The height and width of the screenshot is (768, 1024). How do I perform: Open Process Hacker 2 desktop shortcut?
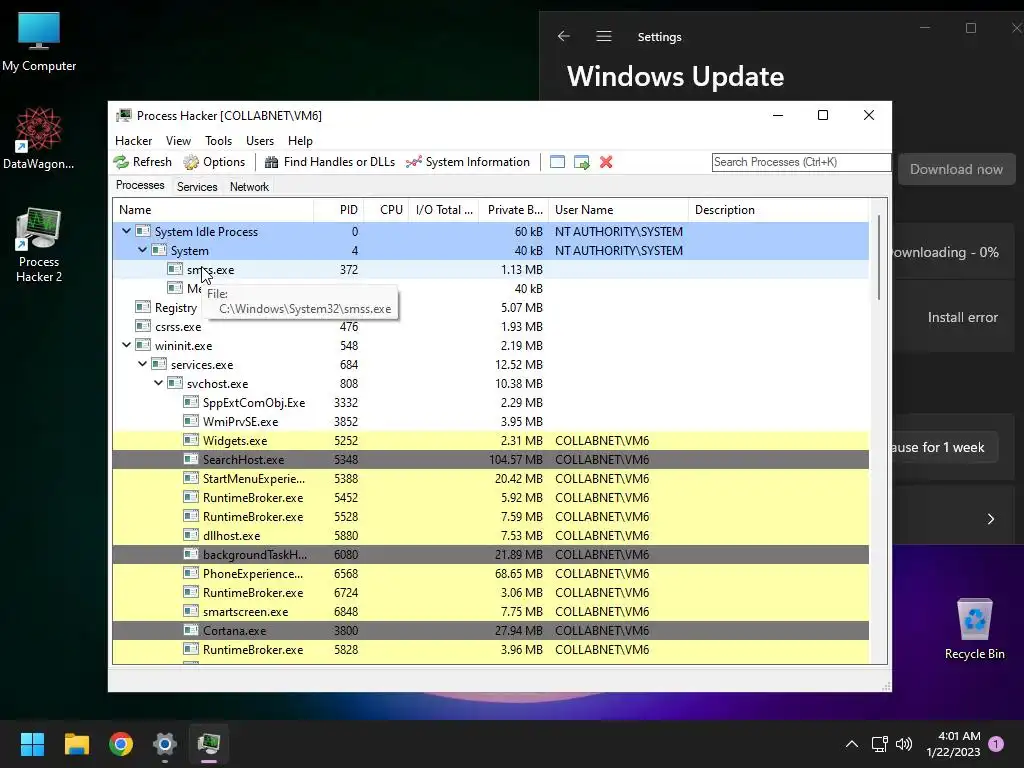click(x=39, y=245)
